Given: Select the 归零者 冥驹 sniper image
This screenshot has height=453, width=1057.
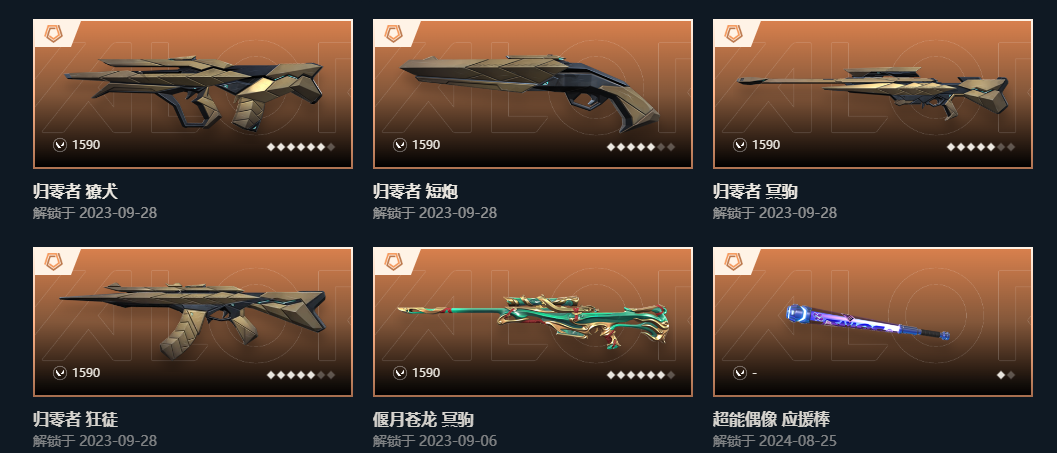Looking at the screenshot, I should click(874, 93).
